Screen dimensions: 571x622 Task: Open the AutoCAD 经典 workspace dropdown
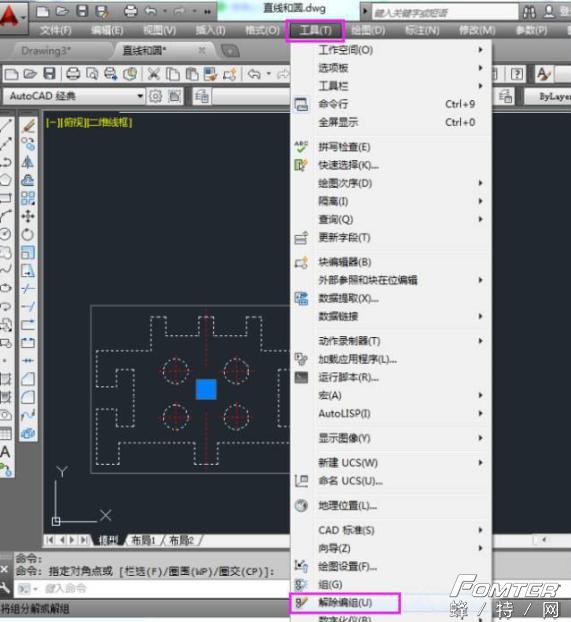click(x=74, y=96)
